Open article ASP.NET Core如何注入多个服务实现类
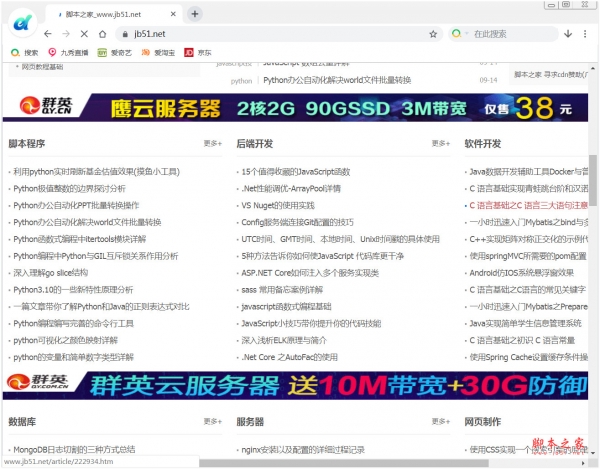 point(310,273)
